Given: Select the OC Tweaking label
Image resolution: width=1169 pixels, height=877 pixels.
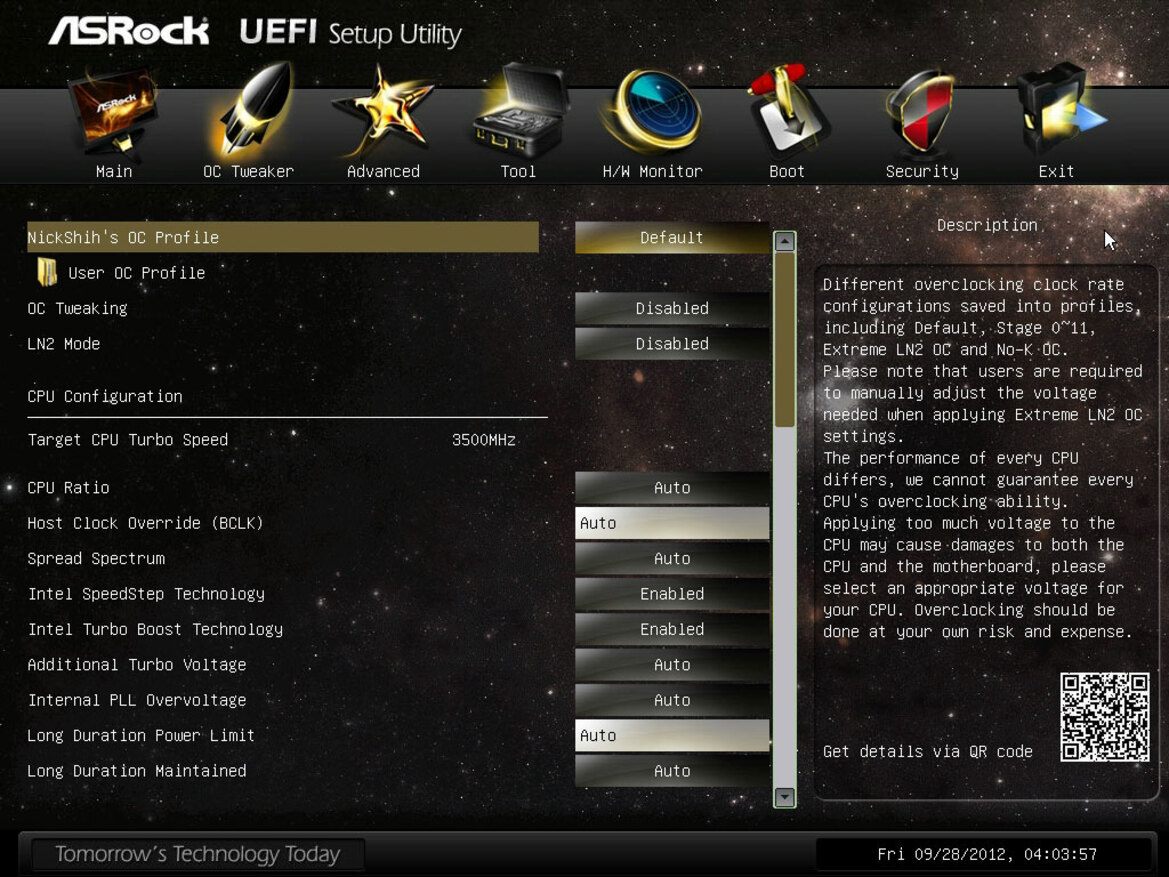Looking at the screenshot, I should [78, 309].
